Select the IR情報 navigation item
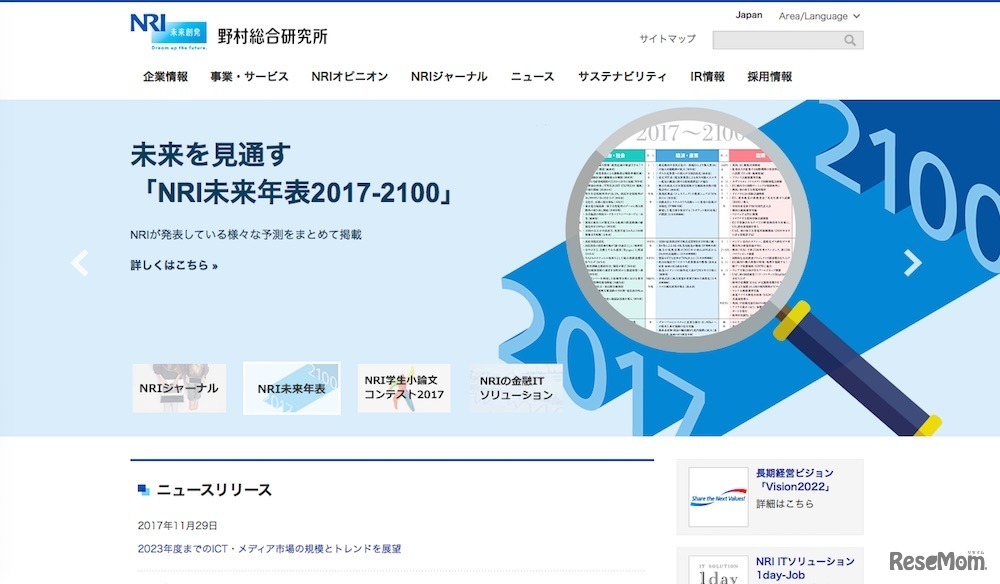Image resolution: width=1000 pixels, height=584 pixels. click(707, 76)
